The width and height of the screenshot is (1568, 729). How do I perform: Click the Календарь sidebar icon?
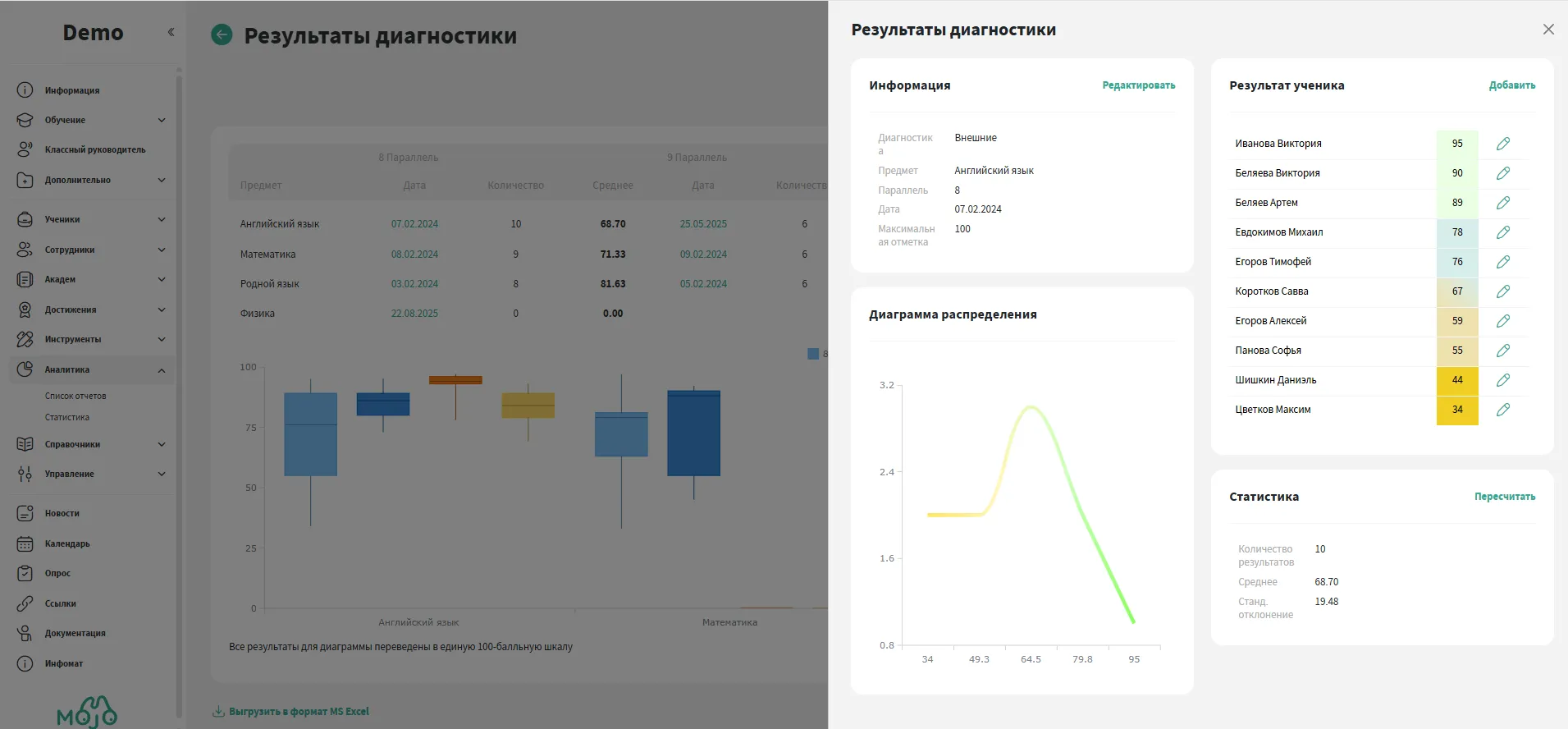point(25,543)
